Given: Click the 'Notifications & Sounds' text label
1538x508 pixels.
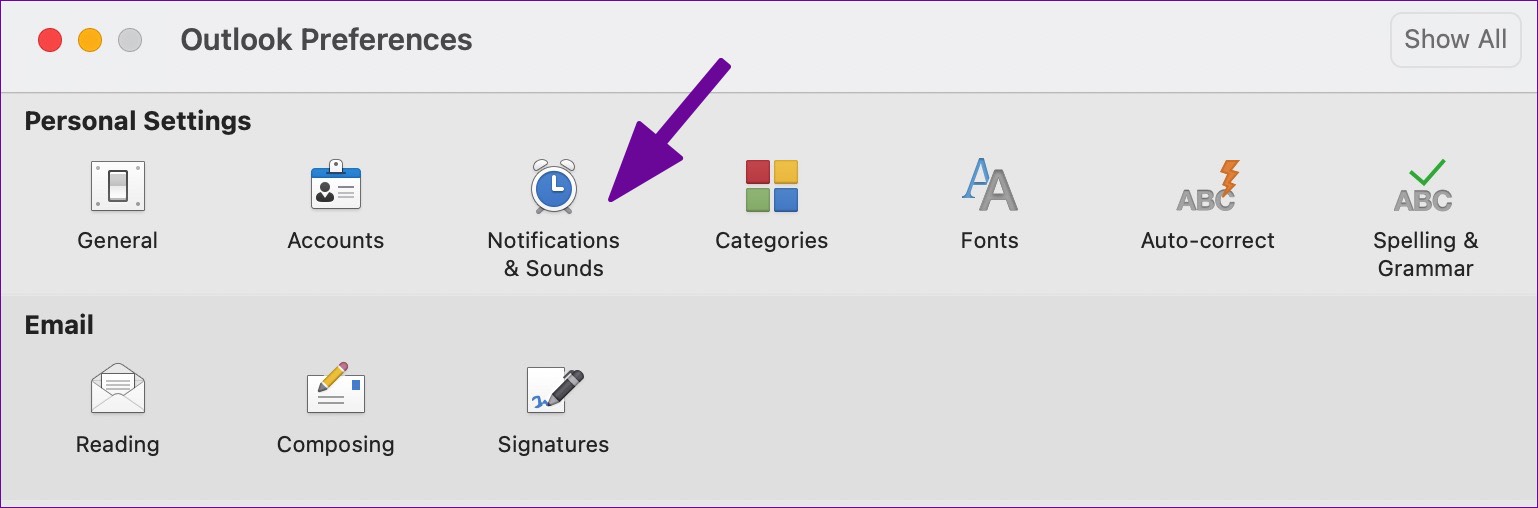Looking at the screenshot, I should [554, 254].
